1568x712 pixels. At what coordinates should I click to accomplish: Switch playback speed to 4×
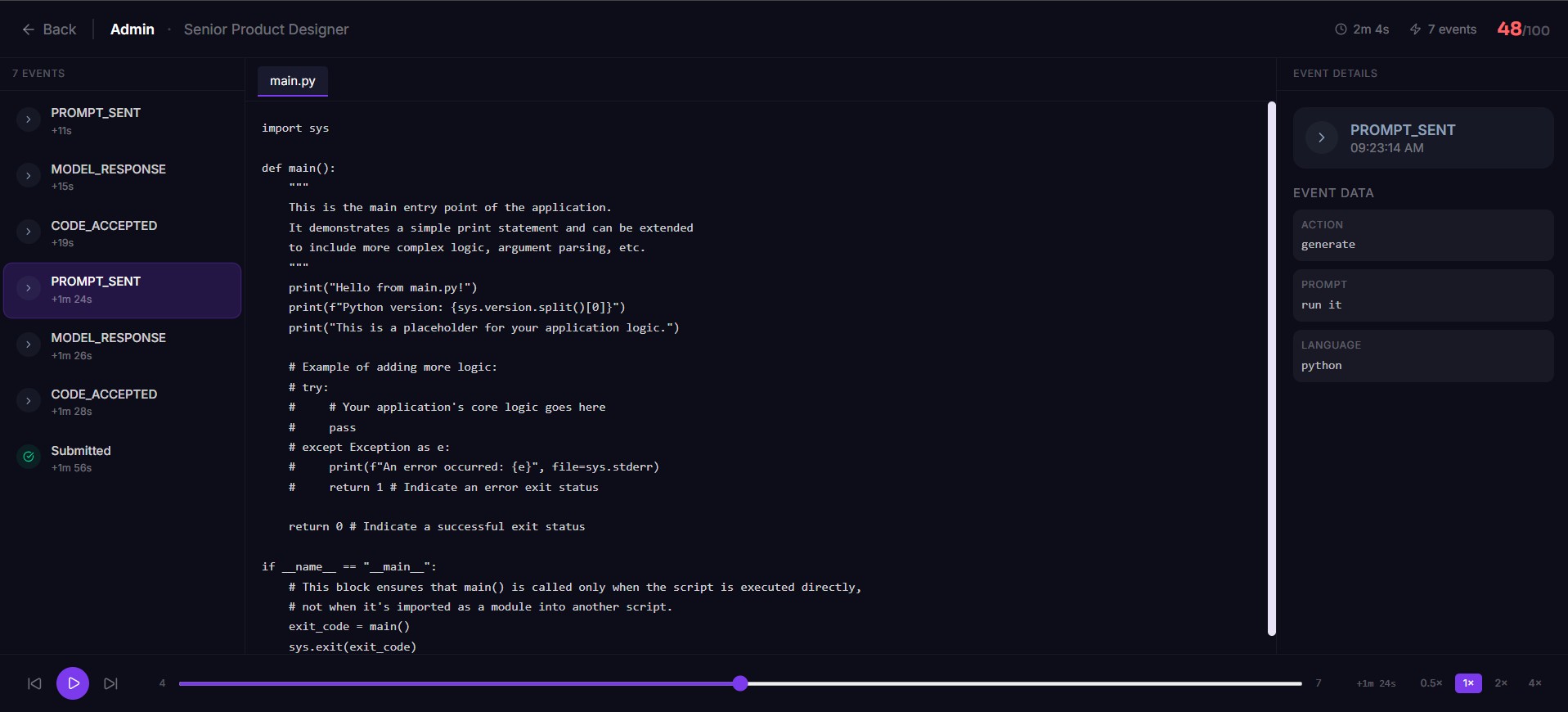click(x=1534, y=683)
